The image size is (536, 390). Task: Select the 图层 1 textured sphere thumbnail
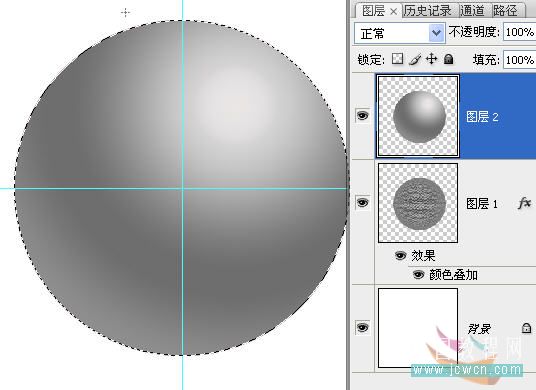point(418,203)
